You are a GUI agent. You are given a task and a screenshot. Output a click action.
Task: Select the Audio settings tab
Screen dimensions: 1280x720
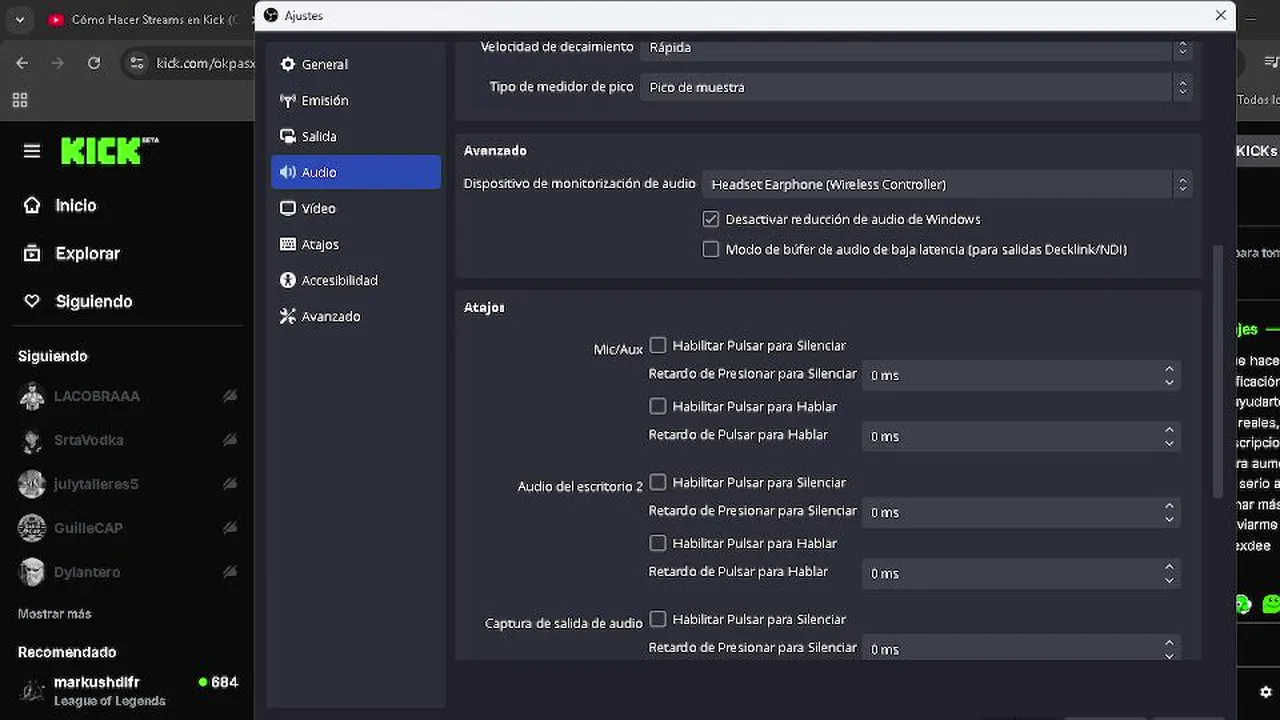pyautogui.click(x=355, y=172)
